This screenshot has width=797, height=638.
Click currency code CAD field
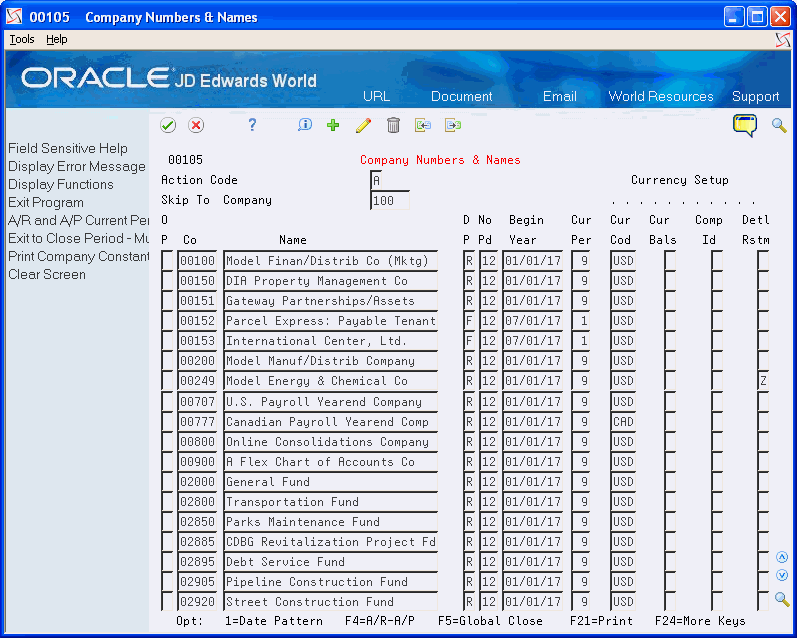click(x=623, y=422)
